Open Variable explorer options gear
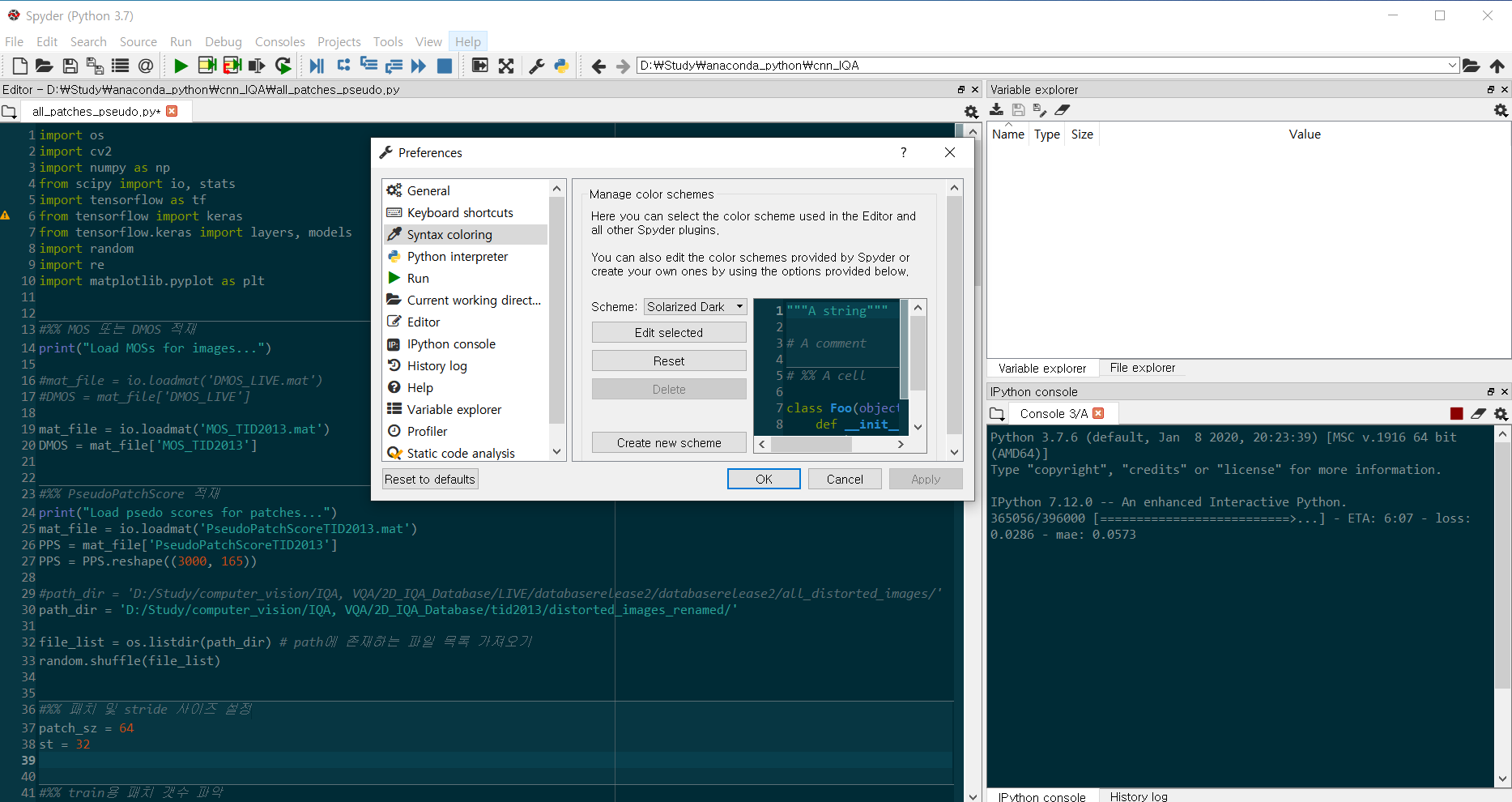The image size is (1512, 802). 1501,110
